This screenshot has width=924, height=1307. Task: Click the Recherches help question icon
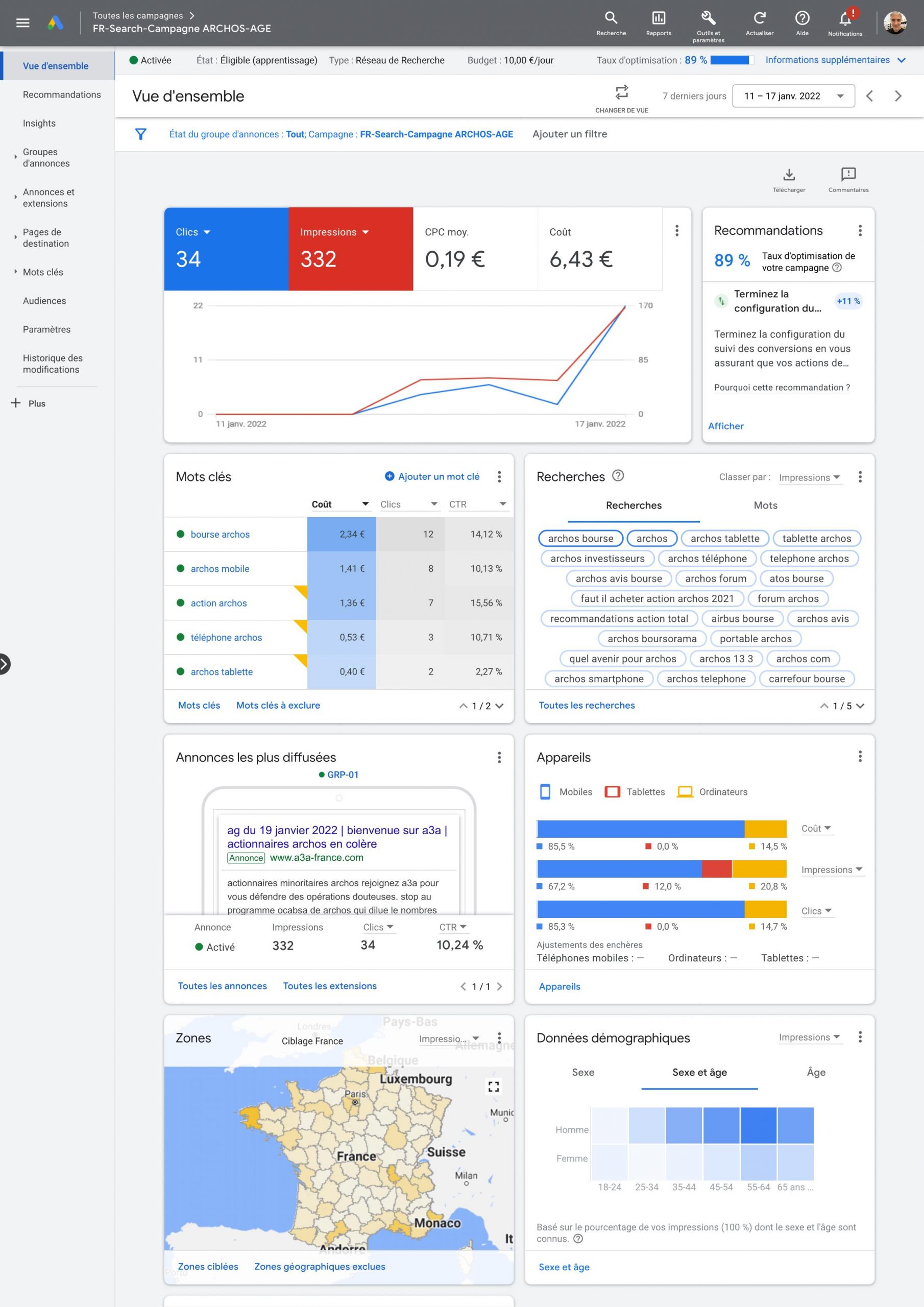(618, 475)
